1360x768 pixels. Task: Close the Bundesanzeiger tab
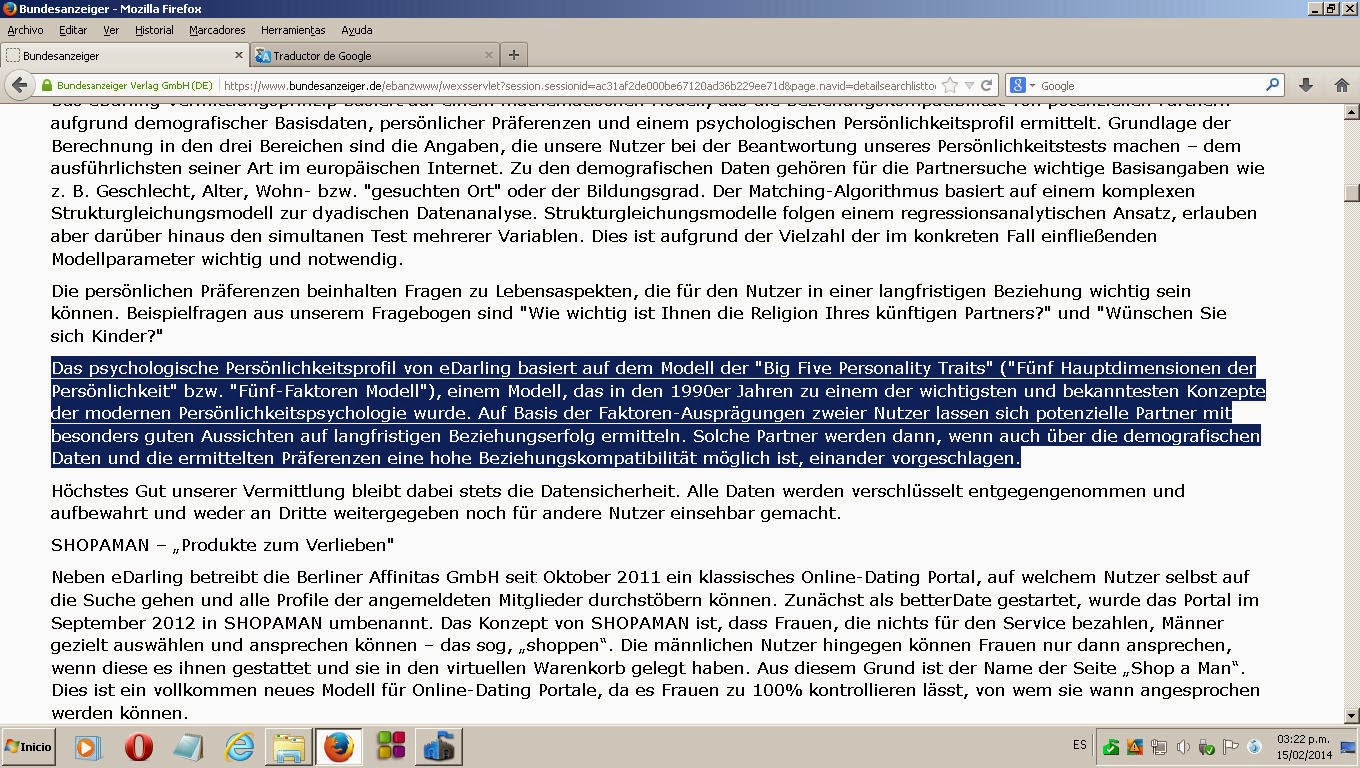point(239,55)
